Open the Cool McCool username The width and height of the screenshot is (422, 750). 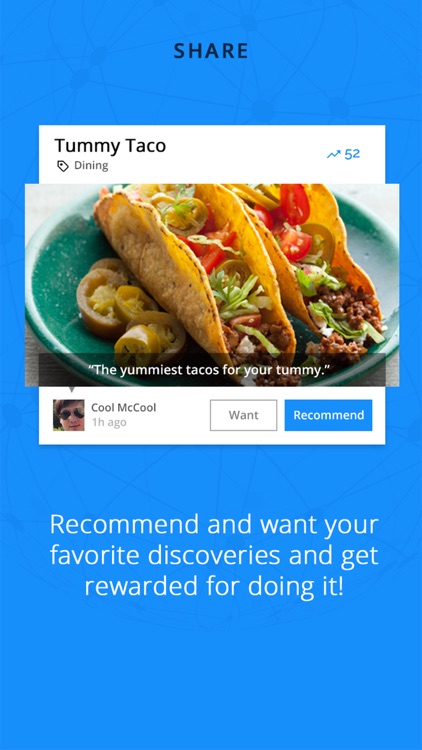click(x=123, y=408)
